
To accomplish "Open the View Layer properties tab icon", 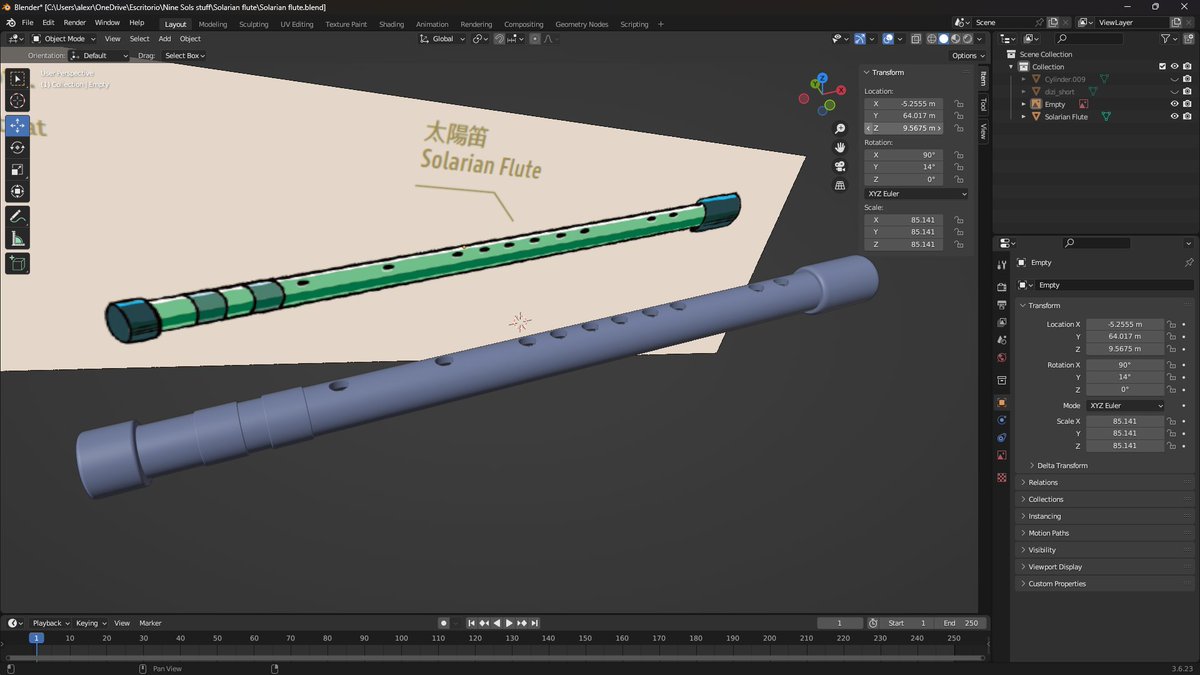I will pos(1002,323).
